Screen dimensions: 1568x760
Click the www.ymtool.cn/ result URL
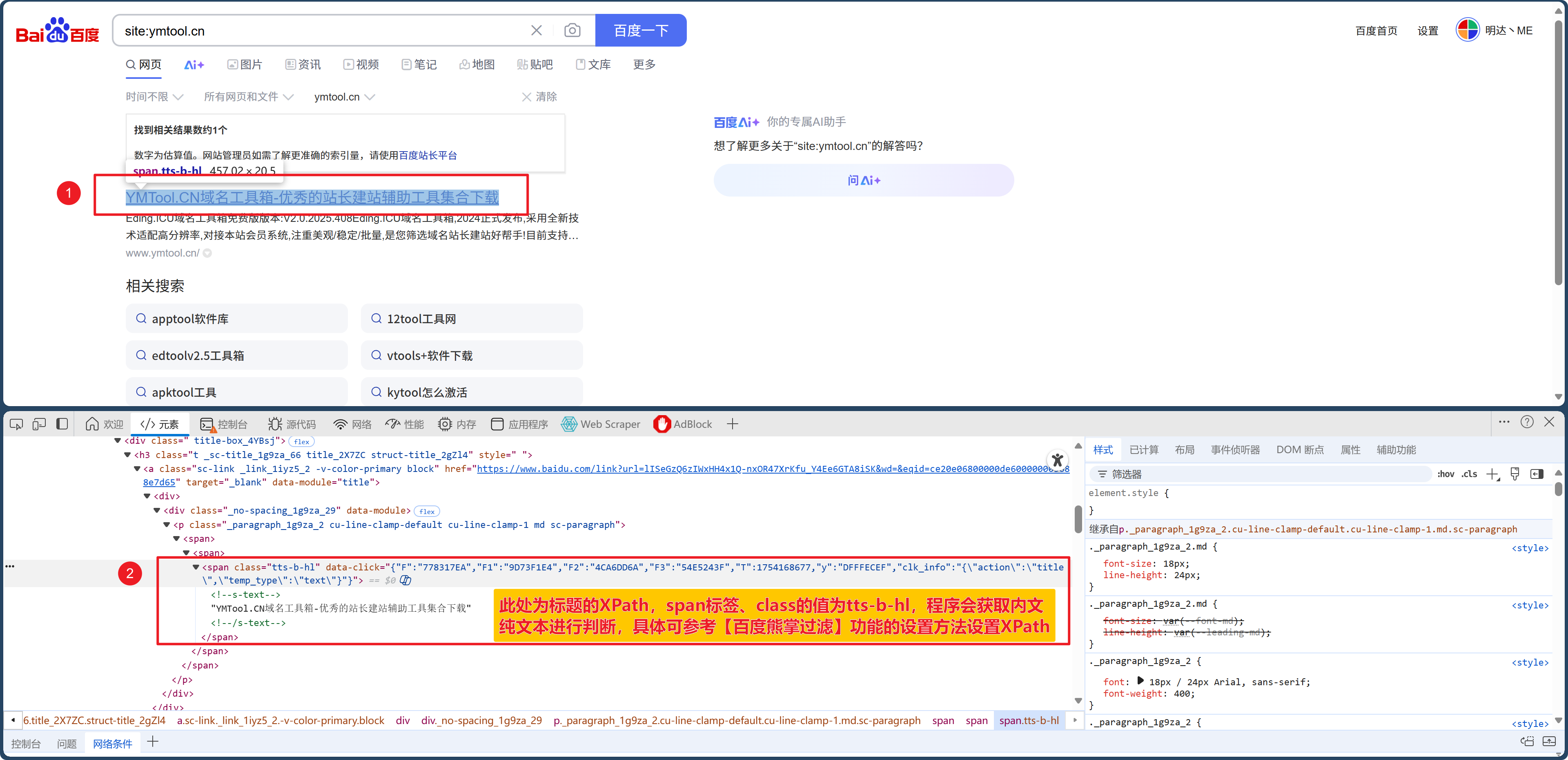tap(163, 253)
